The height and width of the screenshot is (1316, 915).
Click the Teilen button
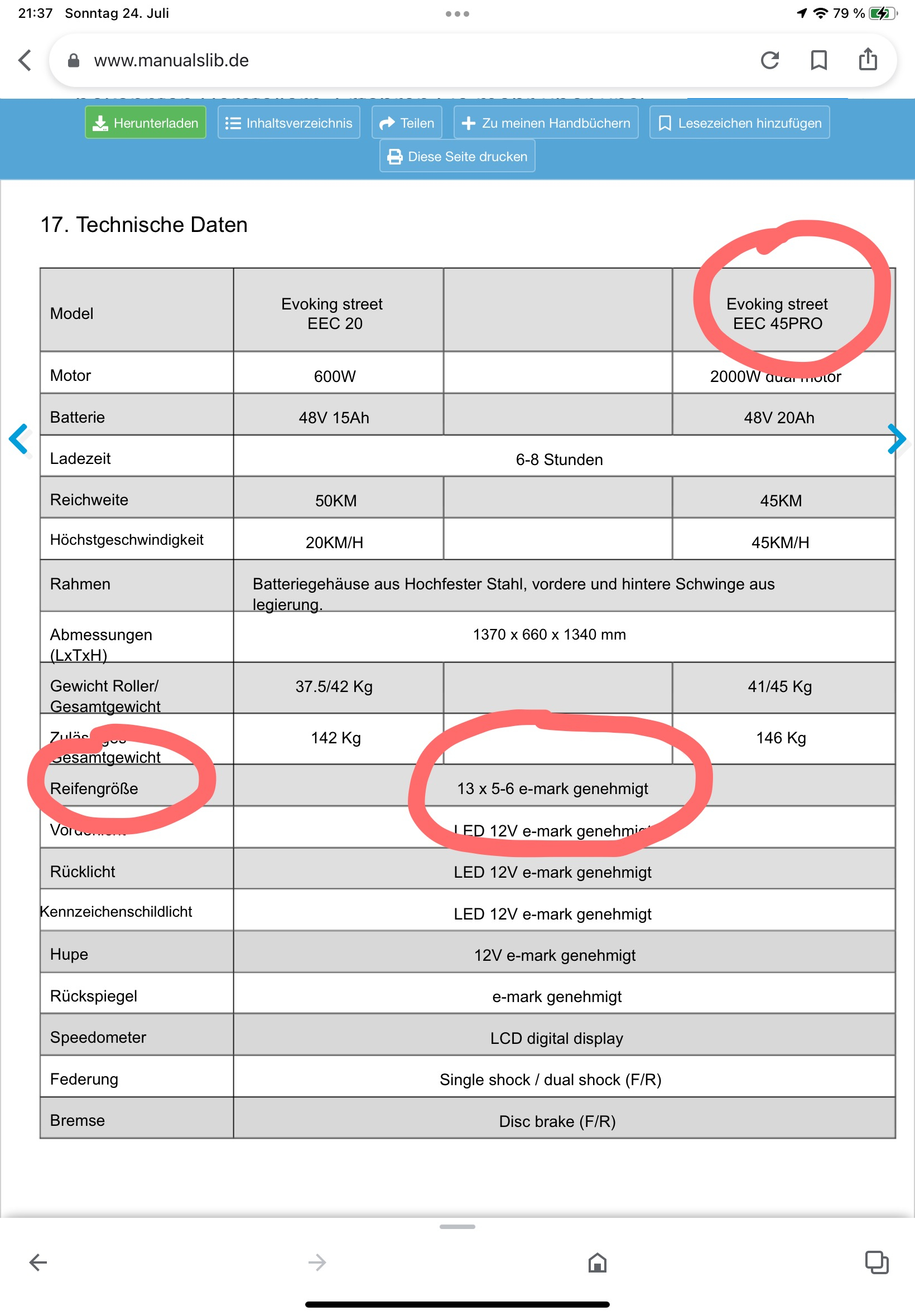tap(407, 123)
